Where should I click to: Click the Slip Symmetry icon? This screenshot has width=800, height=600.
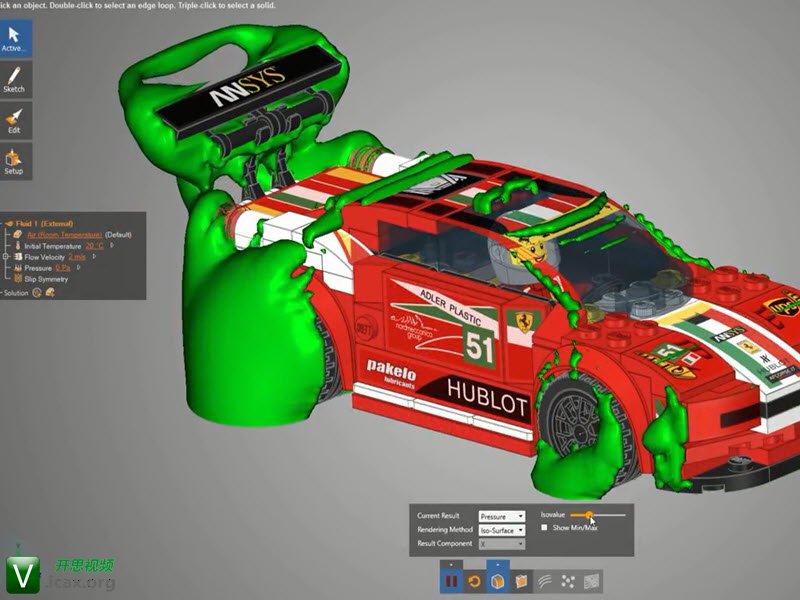point(18,279)
